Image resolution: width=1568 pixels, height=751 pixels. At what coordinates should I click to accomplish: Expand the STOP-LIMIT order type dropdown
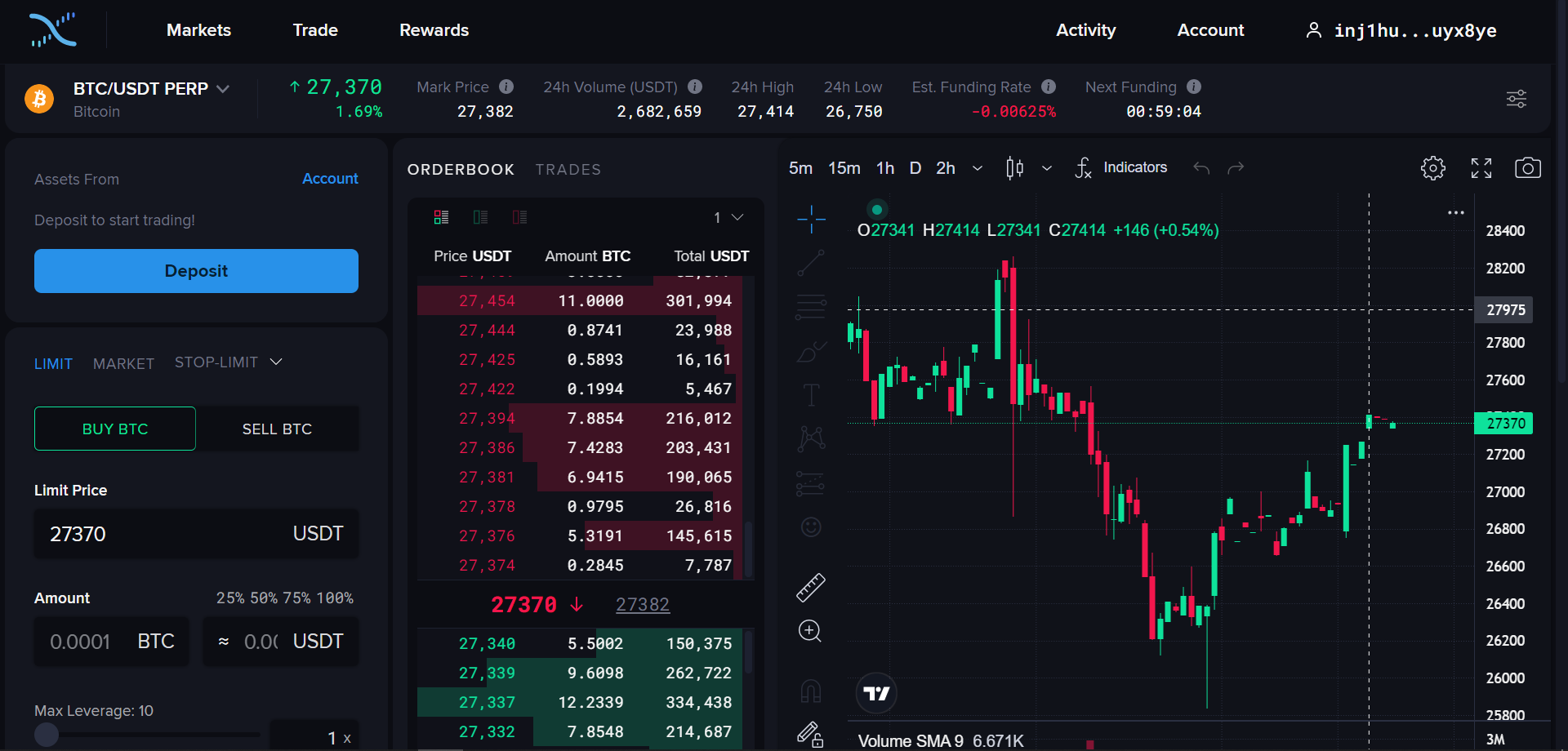[276, 362]
